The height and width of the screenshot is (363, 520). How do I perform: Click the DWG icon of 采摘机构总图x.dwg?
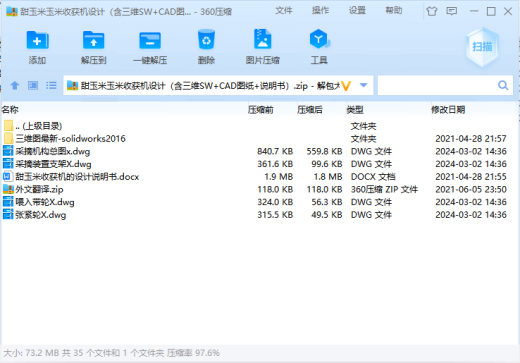click(x=8, y=151)
